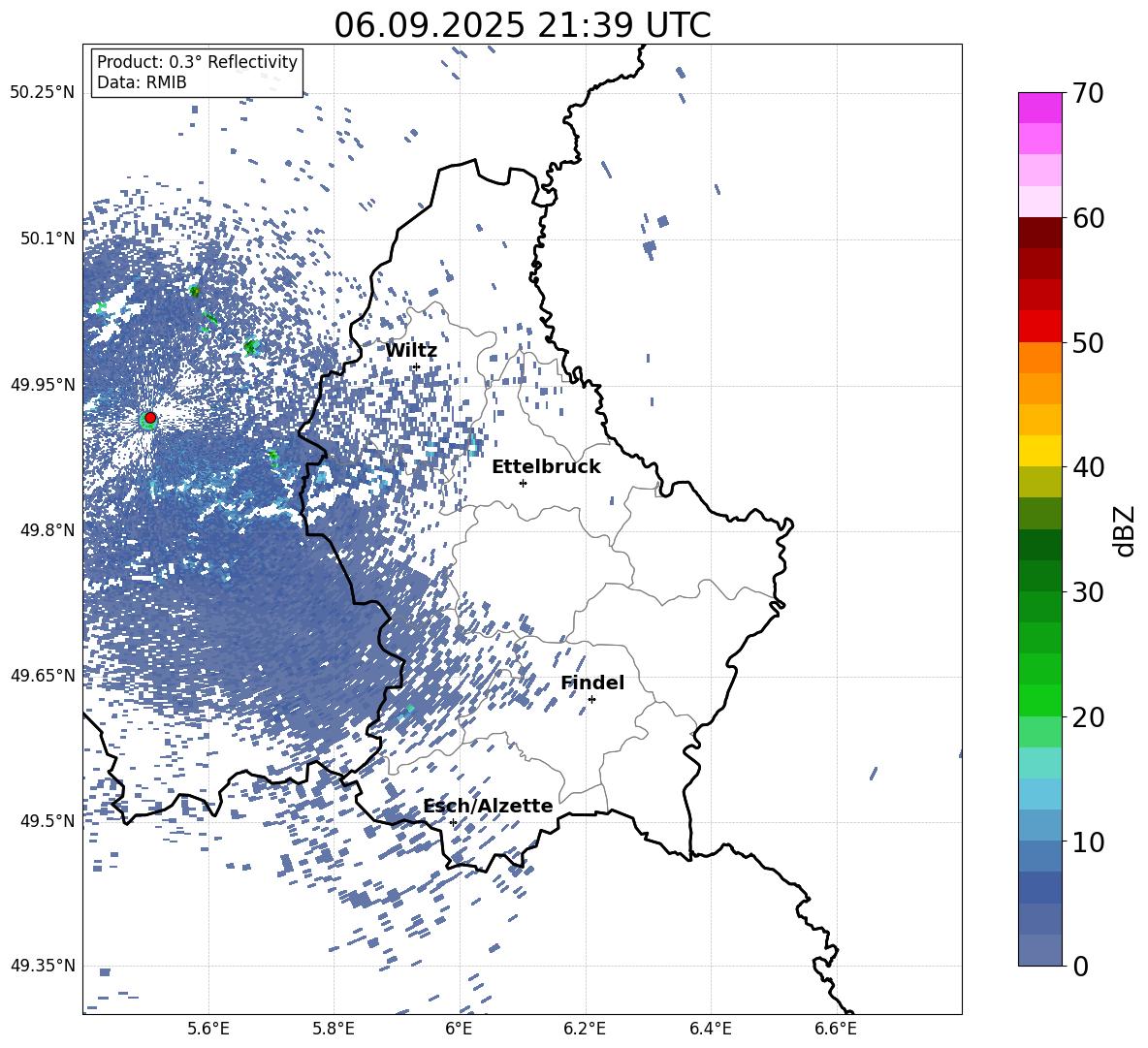Click the 49.95°N latitude label
1148x1048 pixels.
(x=43, y=384)
